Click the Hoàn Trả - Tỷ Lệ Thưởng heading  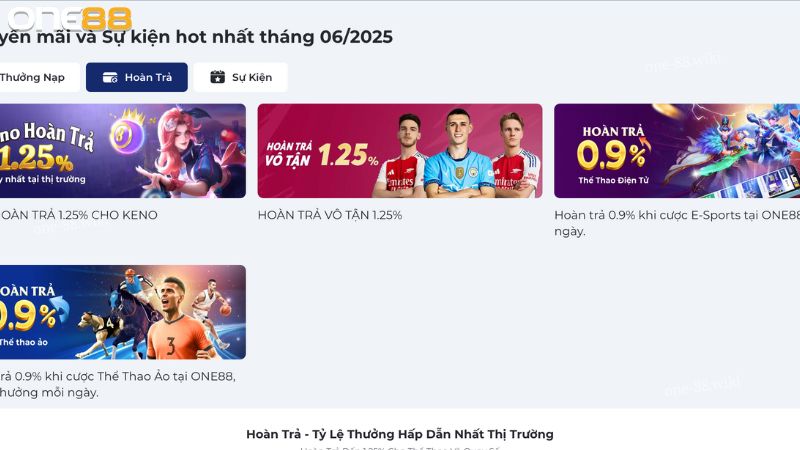point(399,434)
